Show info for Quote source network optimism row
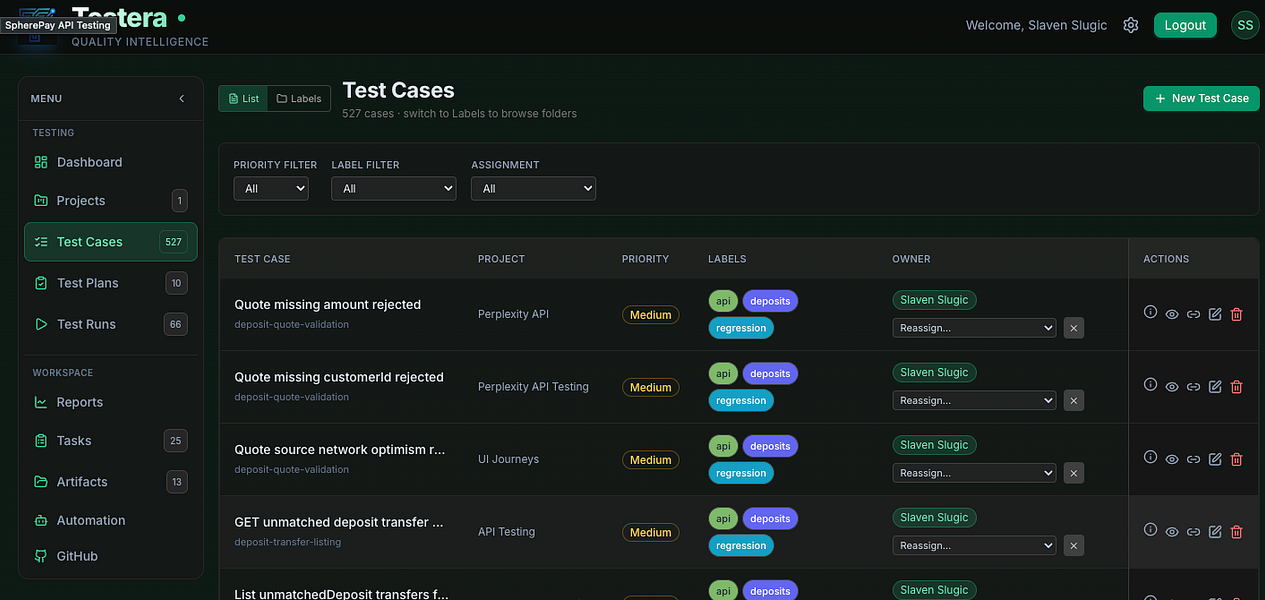Screen dimensions: 1265x600 [x=1150, y=457]
